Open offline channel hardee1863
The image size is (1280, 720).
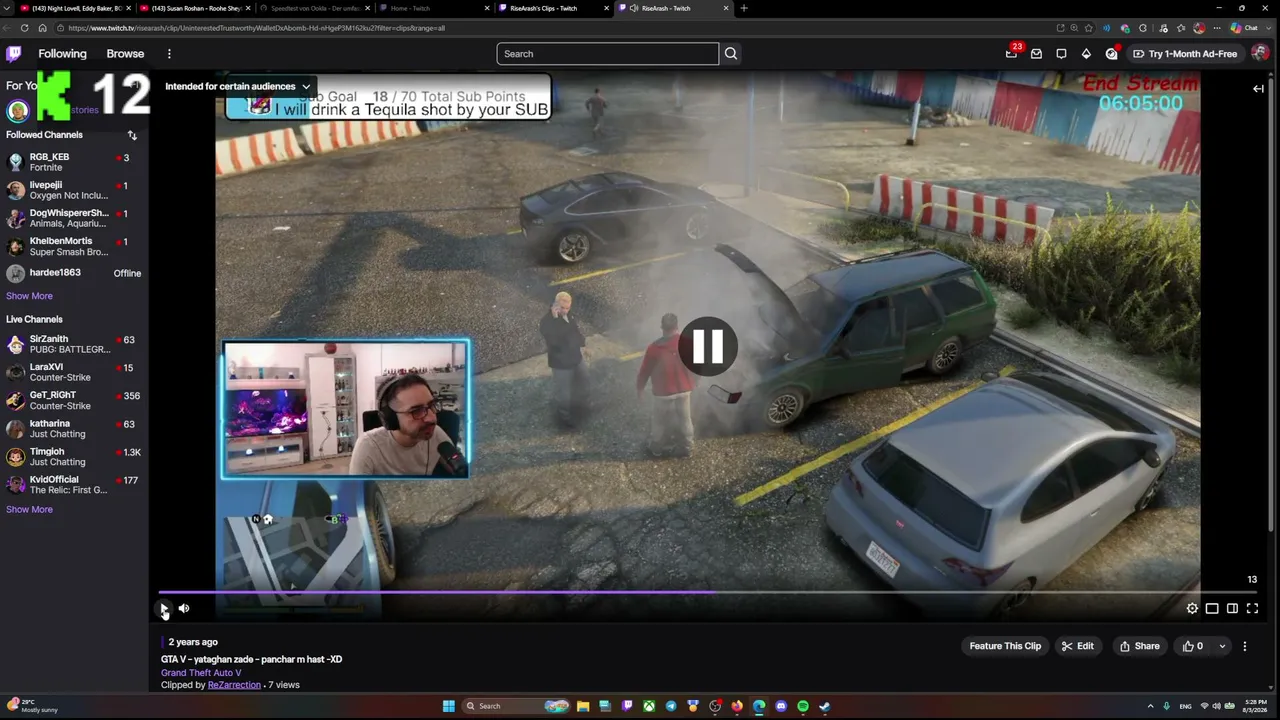point(74,273)
